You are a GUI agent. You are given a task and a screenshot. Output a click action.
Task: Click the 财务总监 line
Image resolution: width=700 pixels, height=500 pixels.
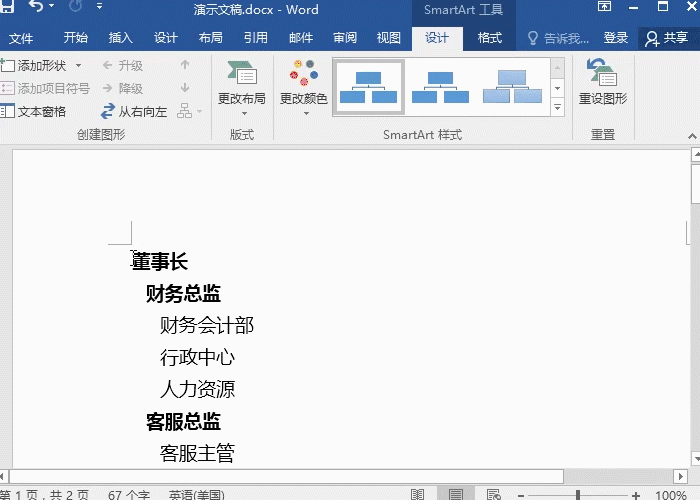(x=183, y=294)
